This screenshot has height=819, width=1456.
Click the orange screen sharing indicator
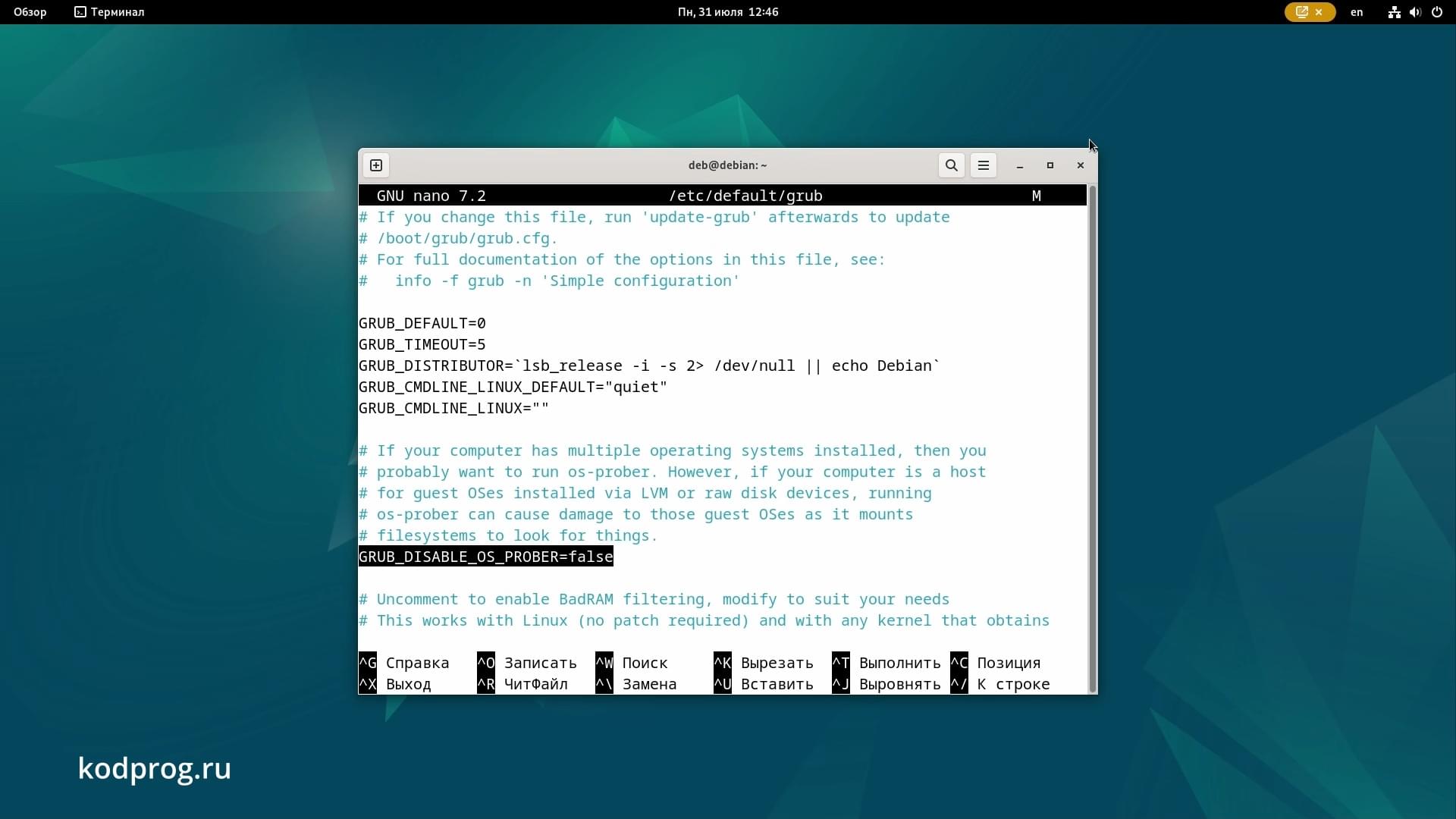click(x=1310, y=12)
